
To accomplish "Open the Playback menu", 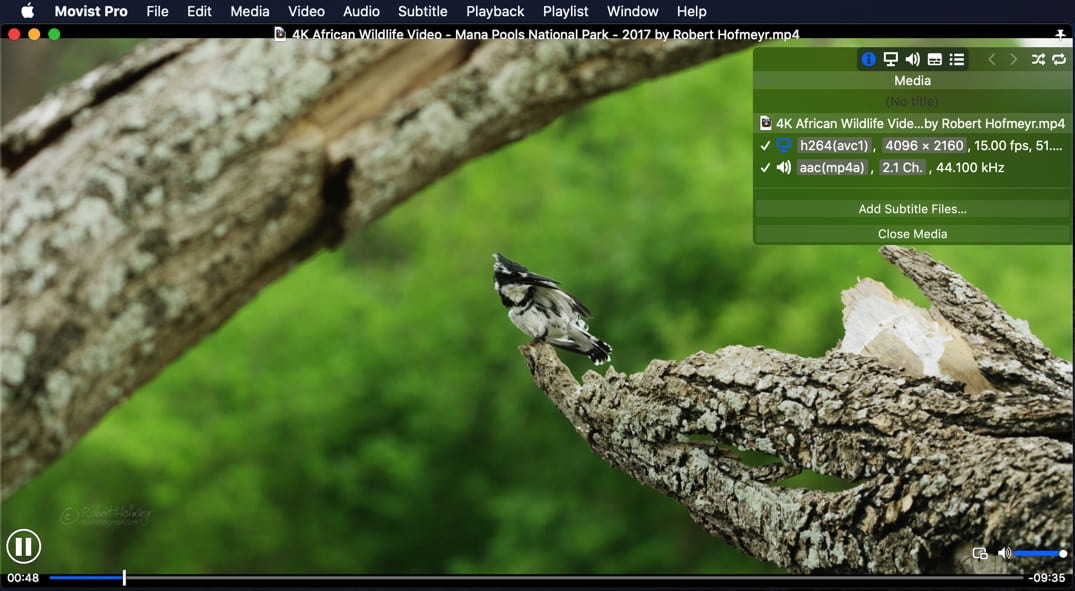I will click(495, 11).
